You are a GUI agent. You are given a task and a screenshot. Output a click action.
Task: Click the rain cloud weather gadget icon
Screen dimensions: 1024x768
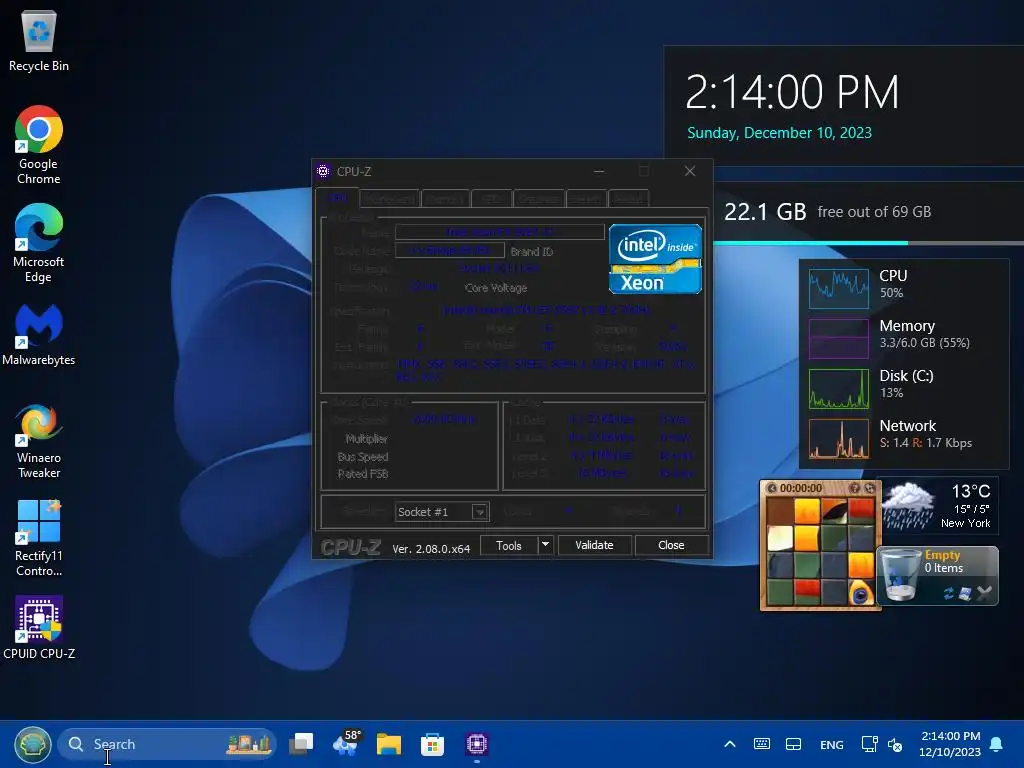tap(909, 505)
